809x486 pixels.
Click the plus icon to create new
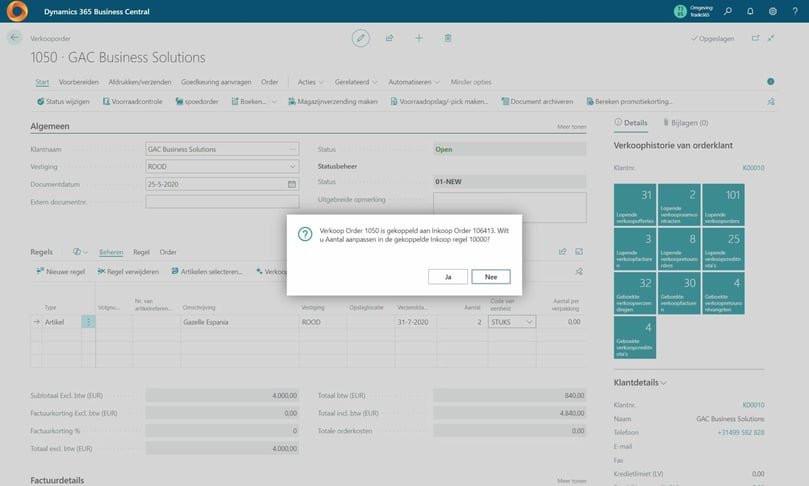click(419, 38)
